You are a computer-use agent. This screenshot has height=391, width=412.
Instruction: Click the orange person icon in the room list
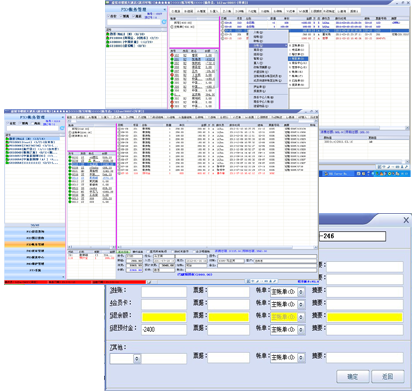[x=89, y=161]
